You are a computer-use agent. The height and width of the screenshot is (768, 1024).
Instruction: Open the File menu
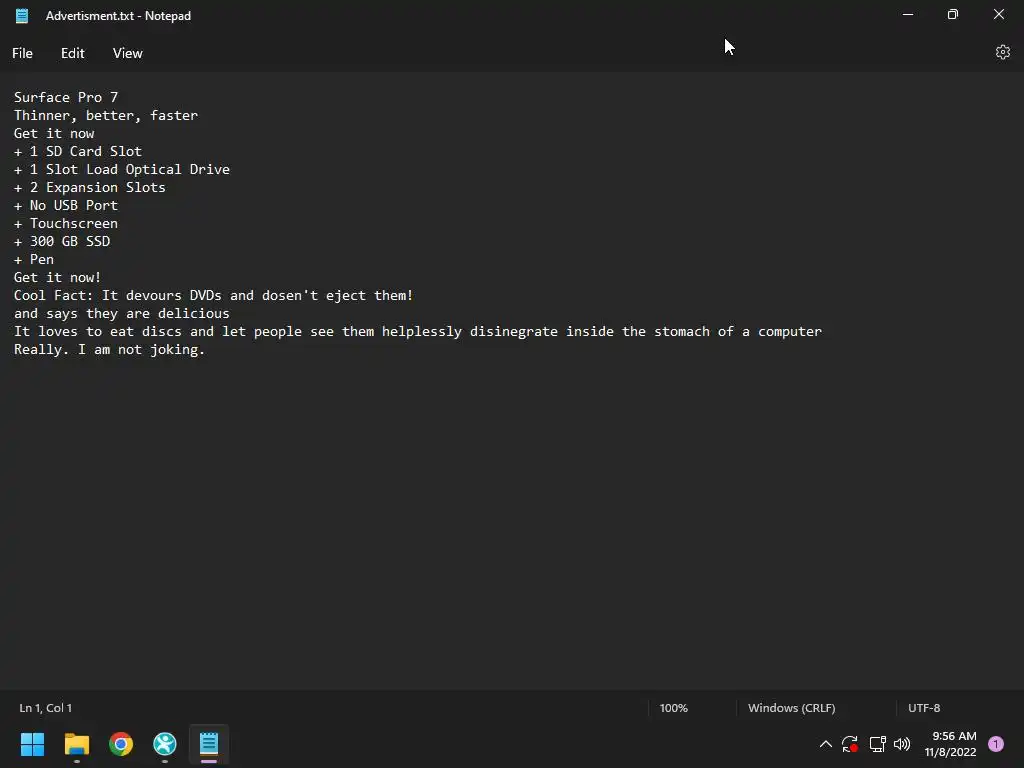click(22, 54)
